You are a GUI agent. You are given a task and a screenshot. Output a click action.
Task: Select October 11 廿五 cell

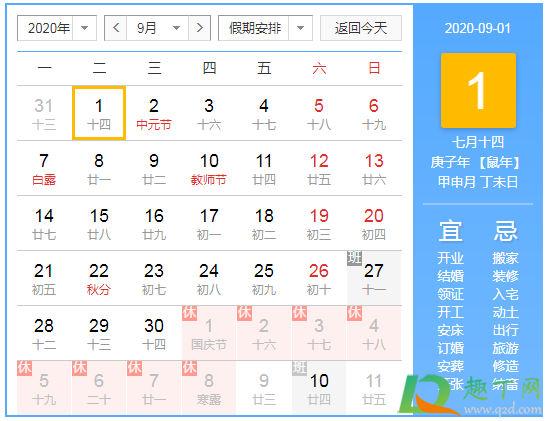[x=374, y=388]
